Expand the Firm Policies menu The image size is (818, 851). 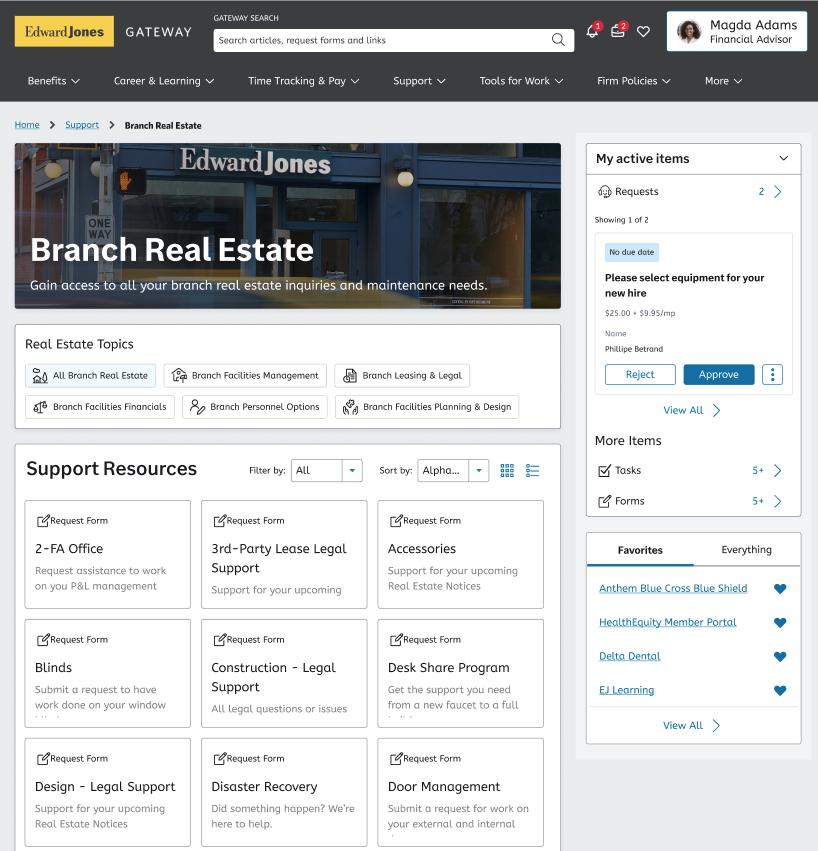633,81
